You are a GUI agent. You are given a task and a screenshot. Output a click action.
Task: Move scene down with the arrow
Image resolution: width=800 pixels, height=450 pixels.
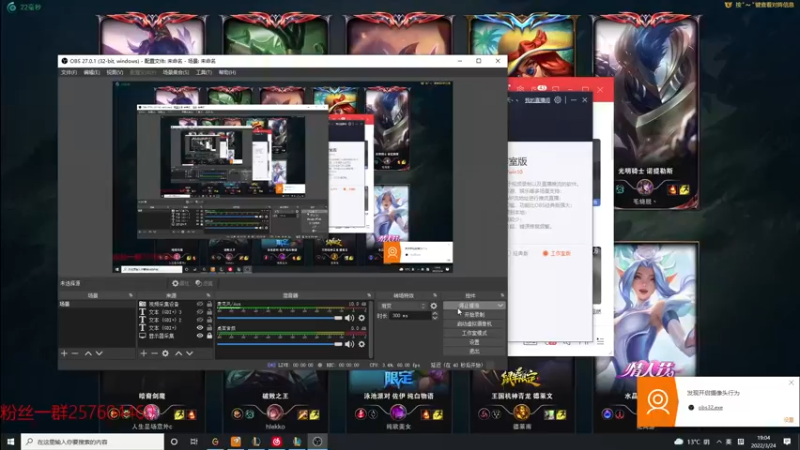tap(99, 353)
